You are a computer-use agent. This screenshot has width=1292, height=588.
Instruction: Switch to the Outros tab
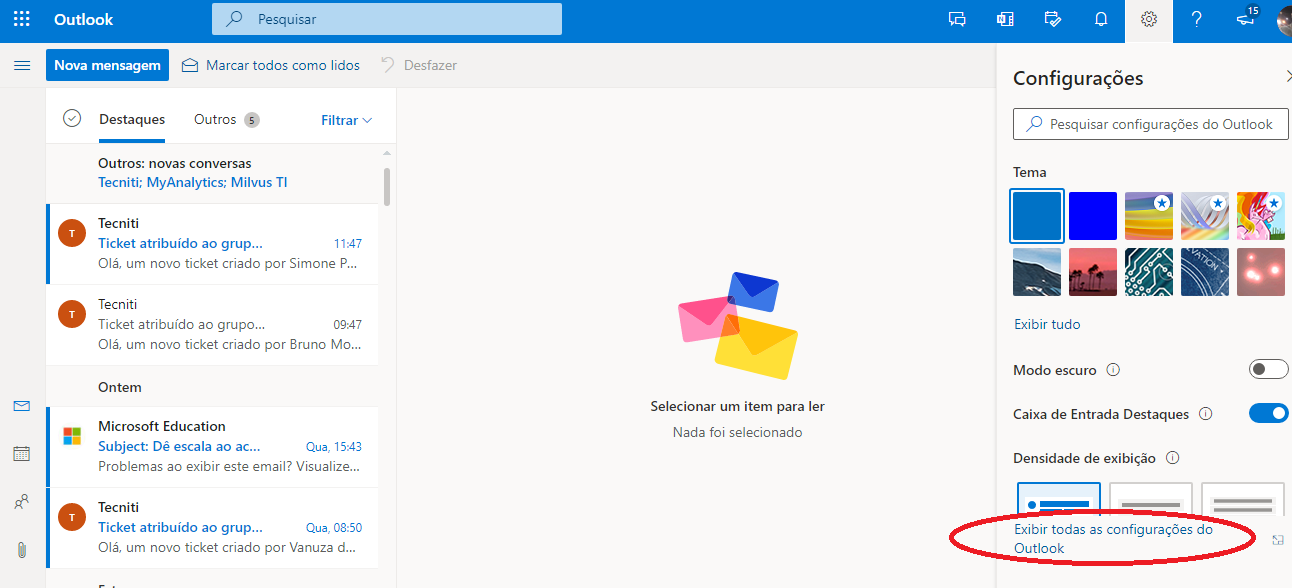pos(226,120)
